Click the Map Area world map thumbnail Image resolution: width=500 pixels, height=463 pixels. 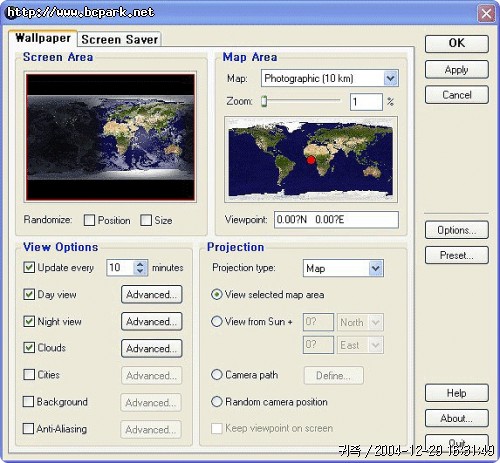pos(311,160)
